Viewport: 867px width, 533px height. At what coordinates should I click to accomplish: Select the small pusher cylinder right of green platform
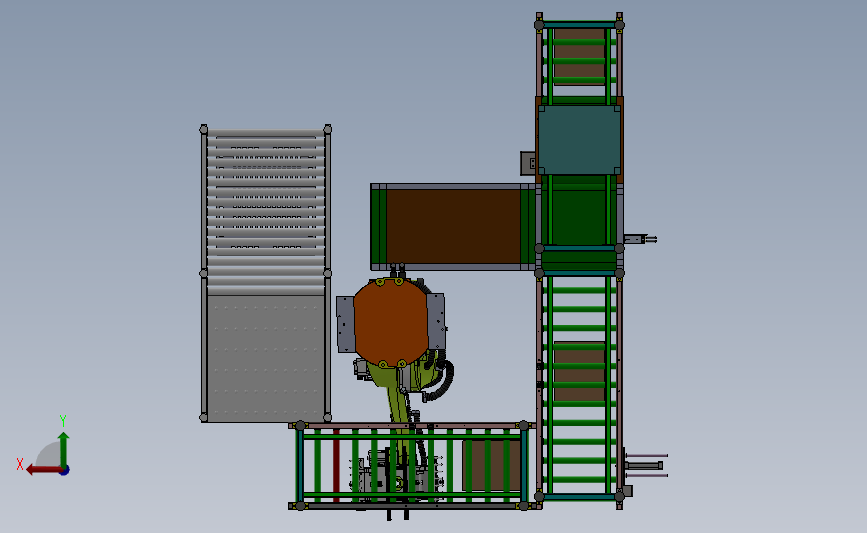coord(640,239)
